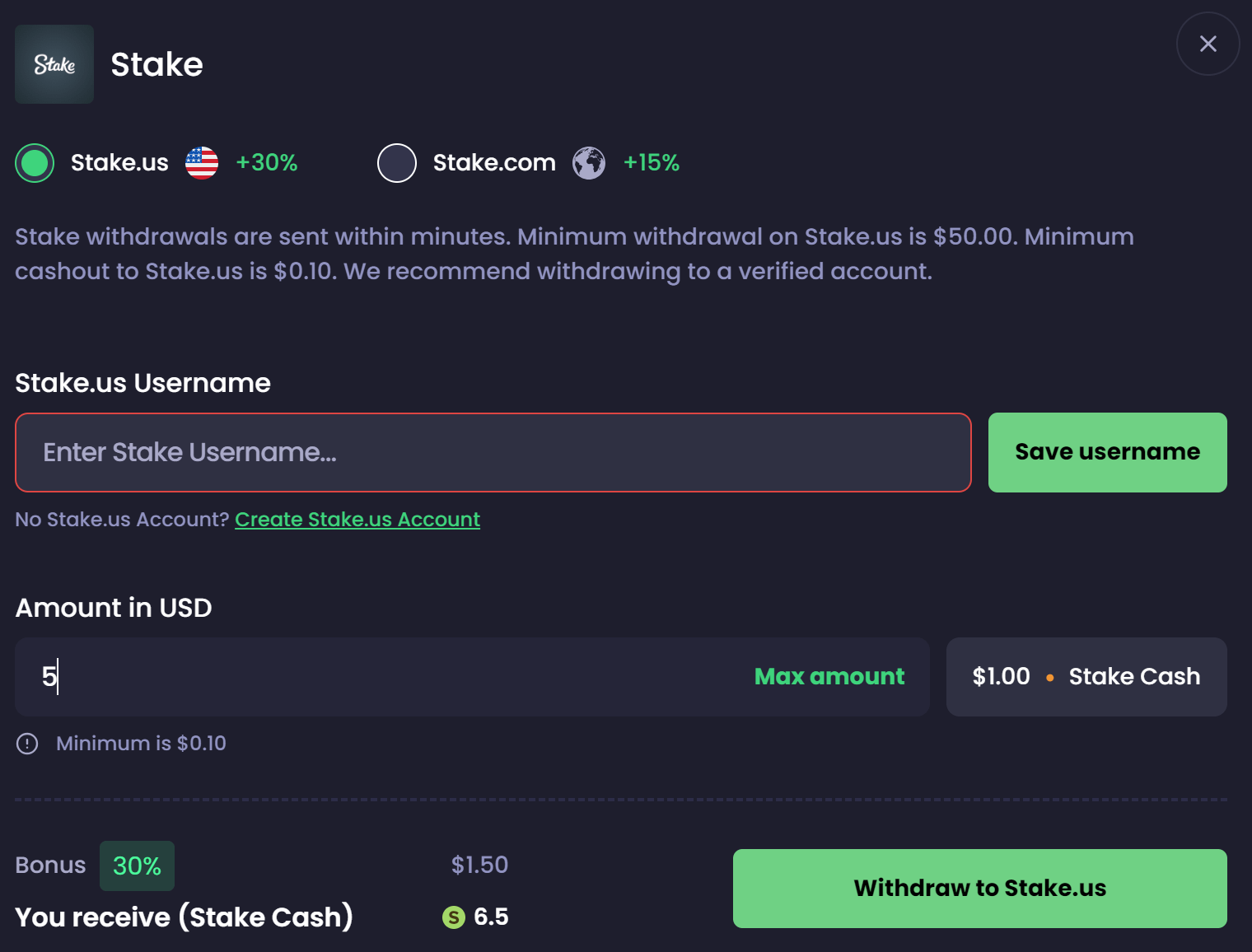Click the green Stake Cash coin icon
Image resolution: width=1252 pixels, height=952 pixels.
(454, 917)
